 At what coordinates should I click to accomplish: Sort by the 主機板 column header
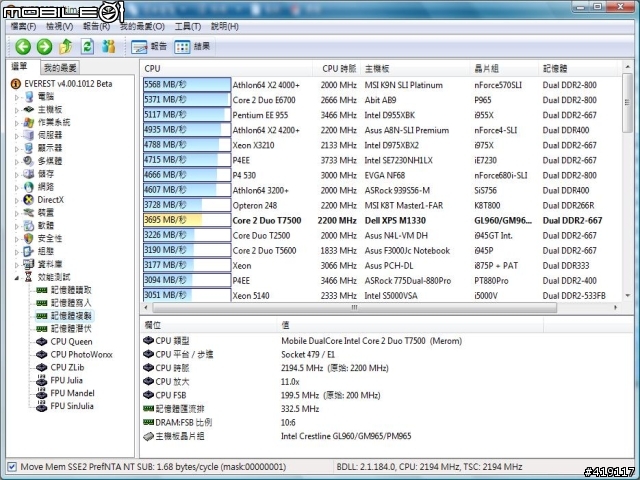pos(415,69)
